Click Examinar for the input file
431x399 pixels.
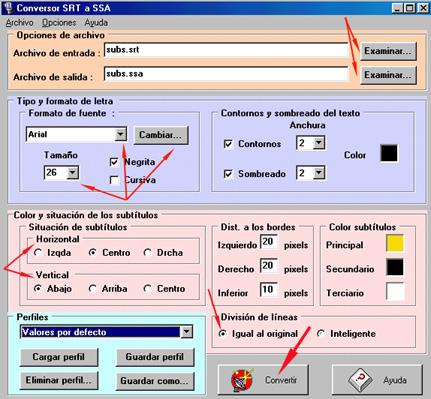click(x=388, y=51)
